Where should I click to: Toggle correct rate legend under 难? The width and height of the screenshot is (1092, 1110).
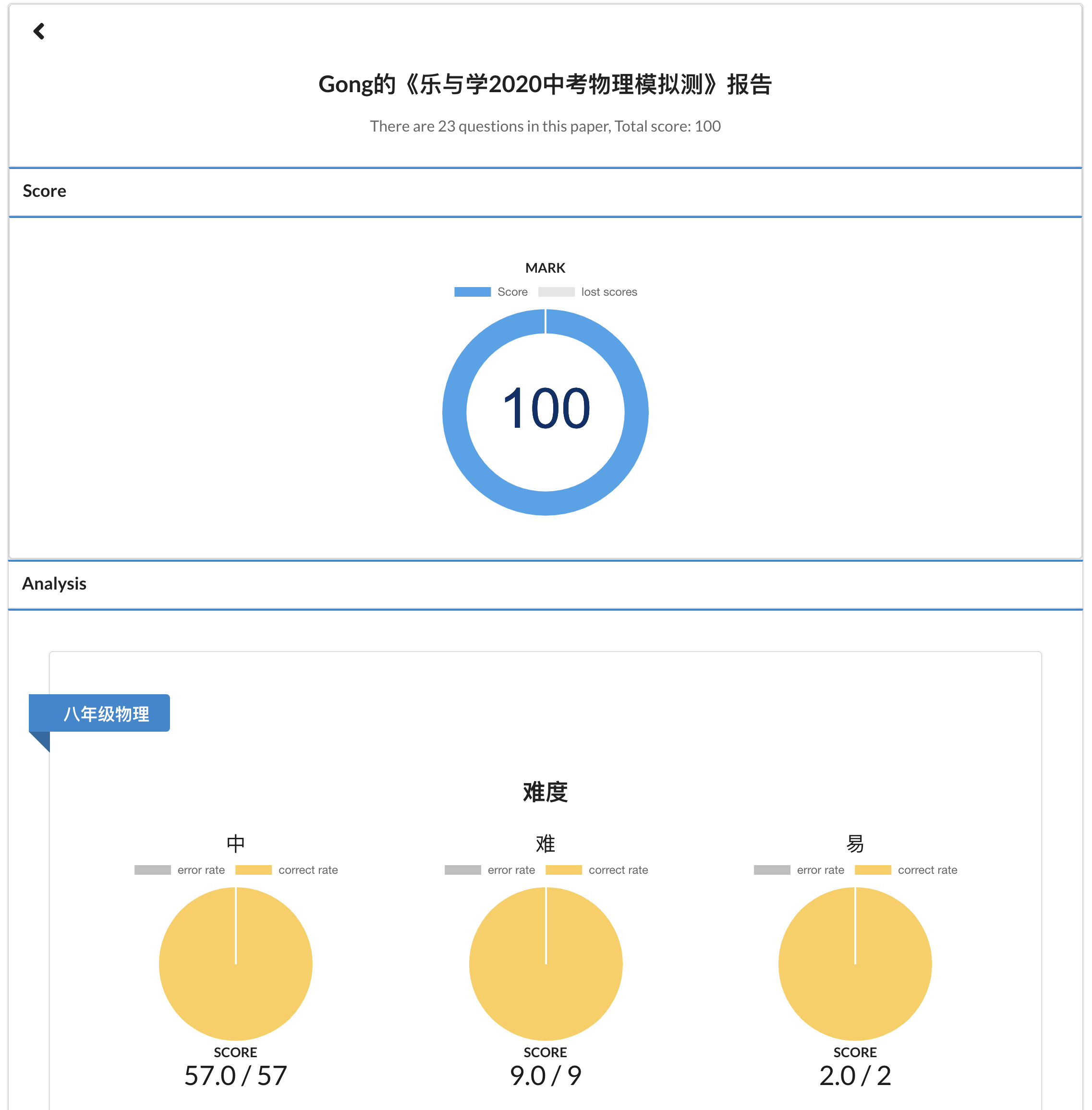coord(618,870)
